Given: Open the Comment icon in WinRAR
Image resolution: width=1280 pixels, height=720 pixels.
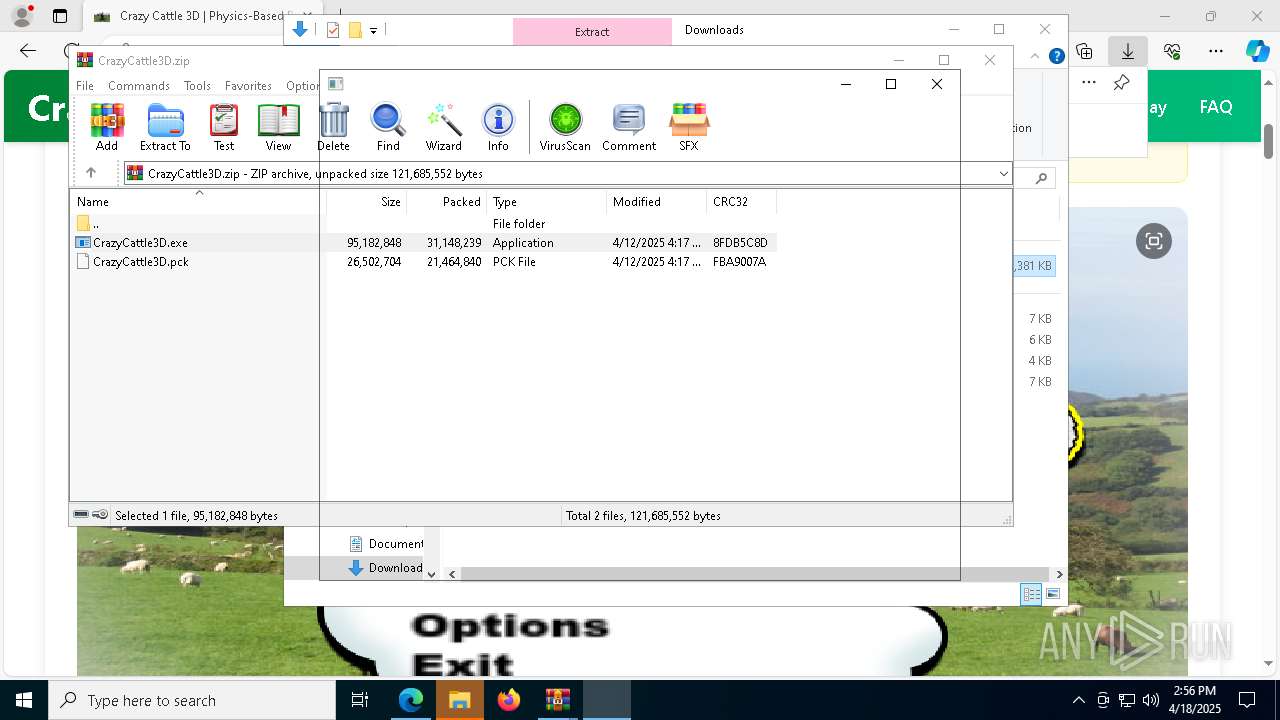Looking at the screenshot, I should pyautogui.click(x=629, y=127).
